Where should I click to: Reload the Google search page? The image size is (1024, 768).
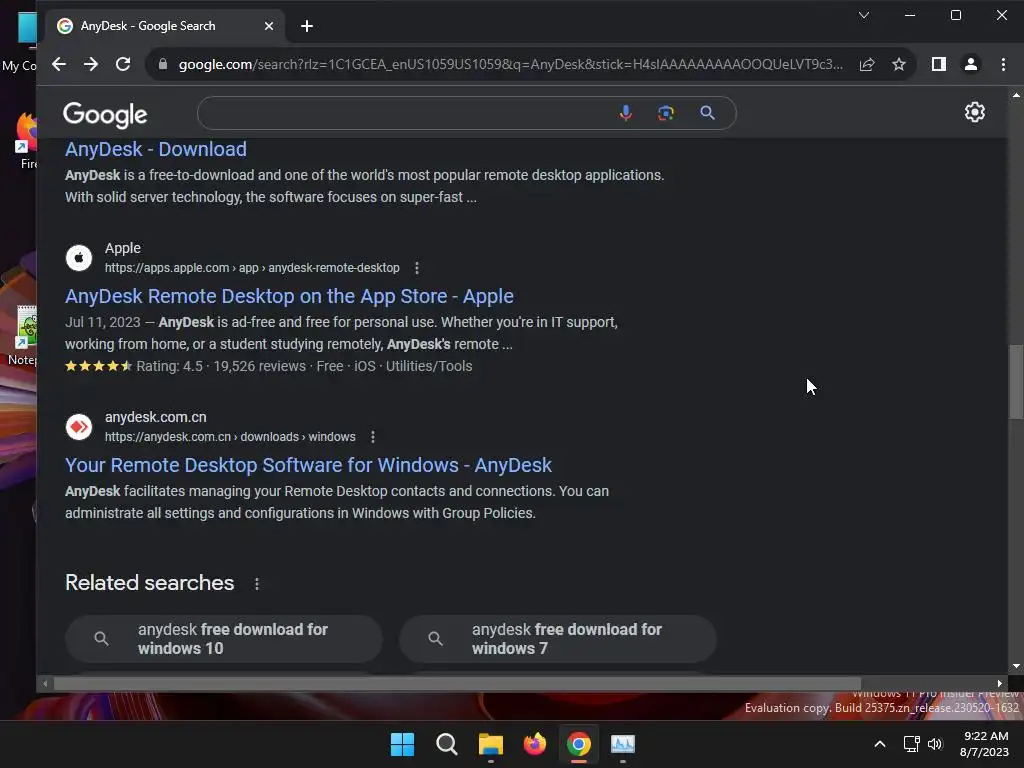pyautogui.click(x=123, y=64)
